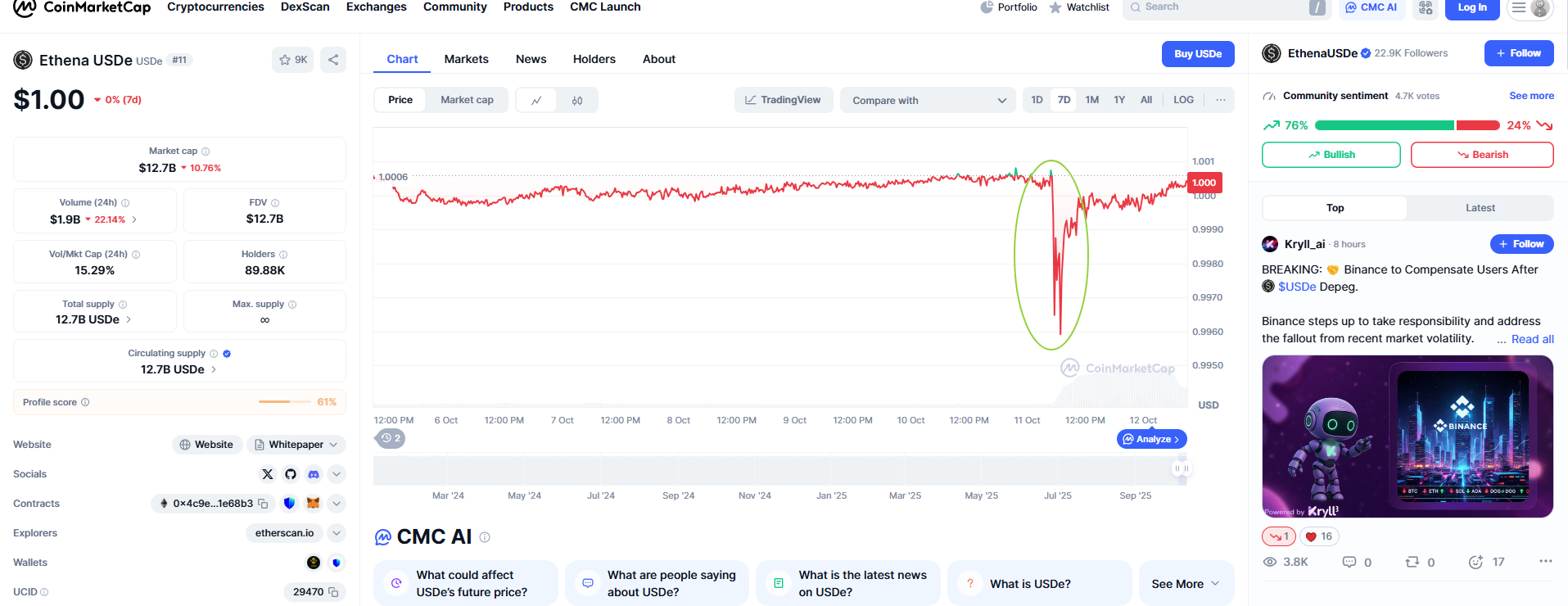Image resolution: width=1568 pixels, height=606 pixels.
Task: Switch to the News tab
Action: (x=531, y=59)
